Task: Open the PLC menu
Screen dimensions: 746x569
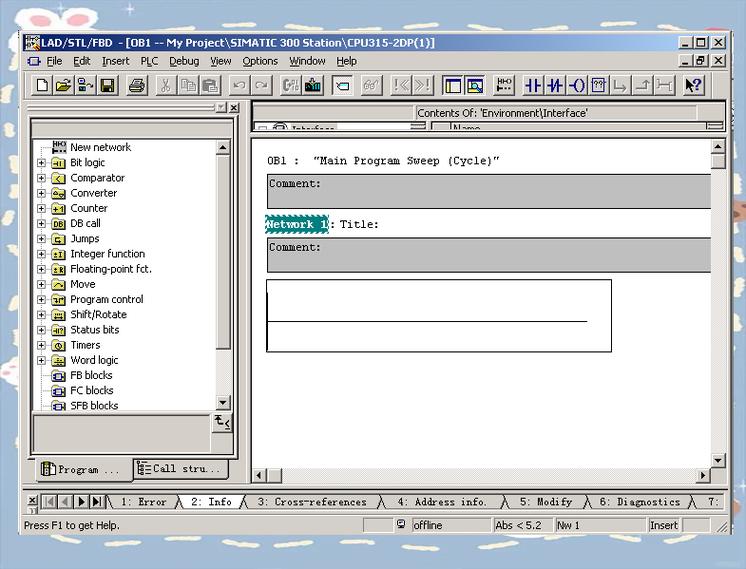Action: [149, 61]
